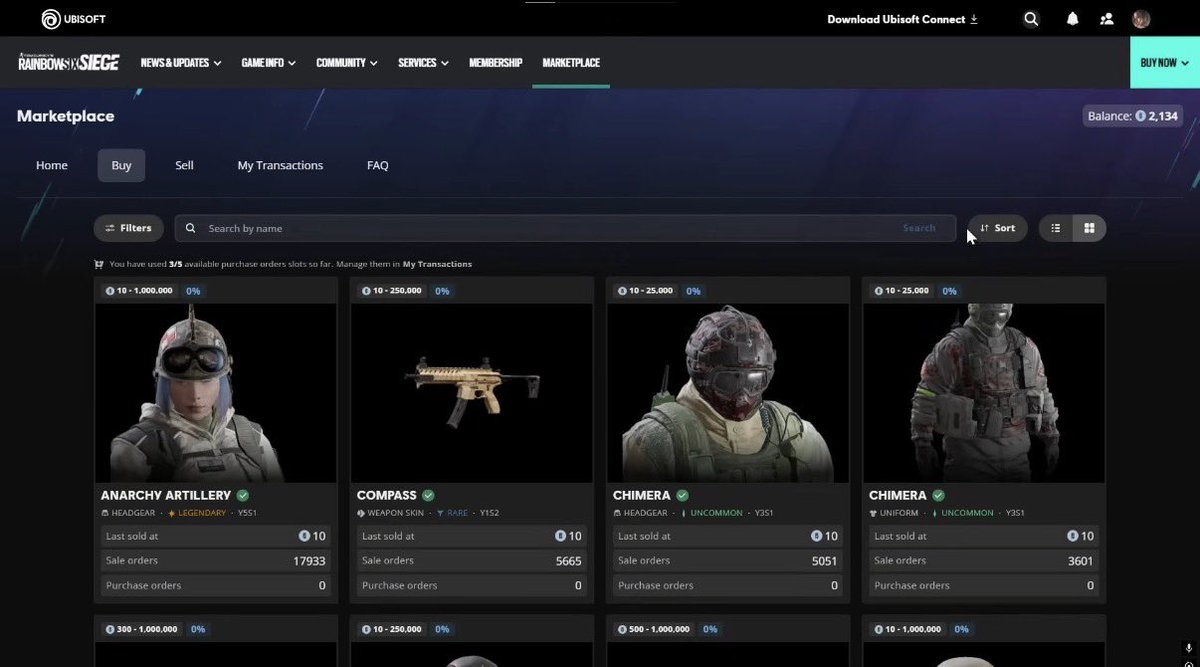The width and height of the screenshot is (1200, 667).
Task: Click the Balance 2,134 display
Action: (1133, 116)
